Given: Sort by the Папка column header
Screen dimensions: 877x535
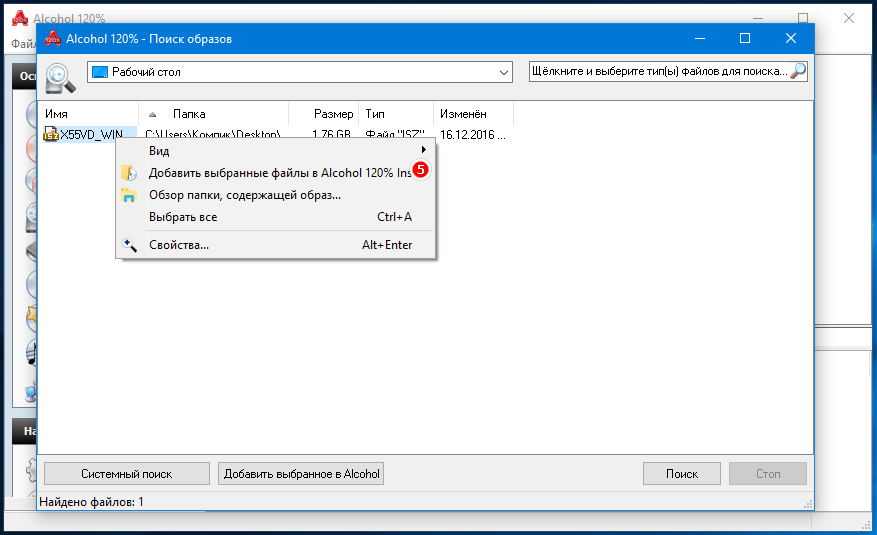Looking at the screenshot, I should (x=213, y=114).
